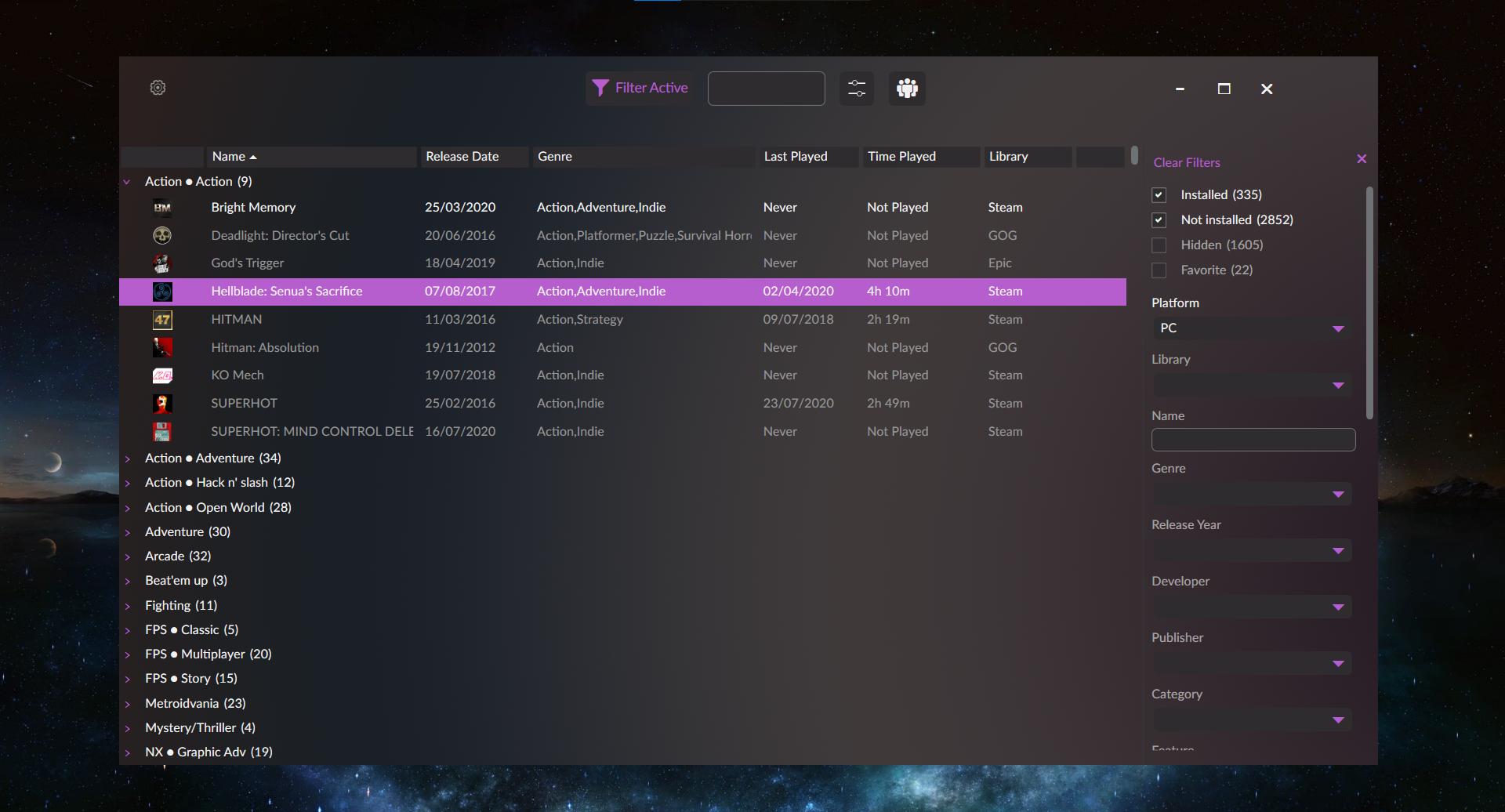Screen dimensions: 1505x812
Task: Enable the Favorite (22) filter checkbox
Action: point(1159,270)
